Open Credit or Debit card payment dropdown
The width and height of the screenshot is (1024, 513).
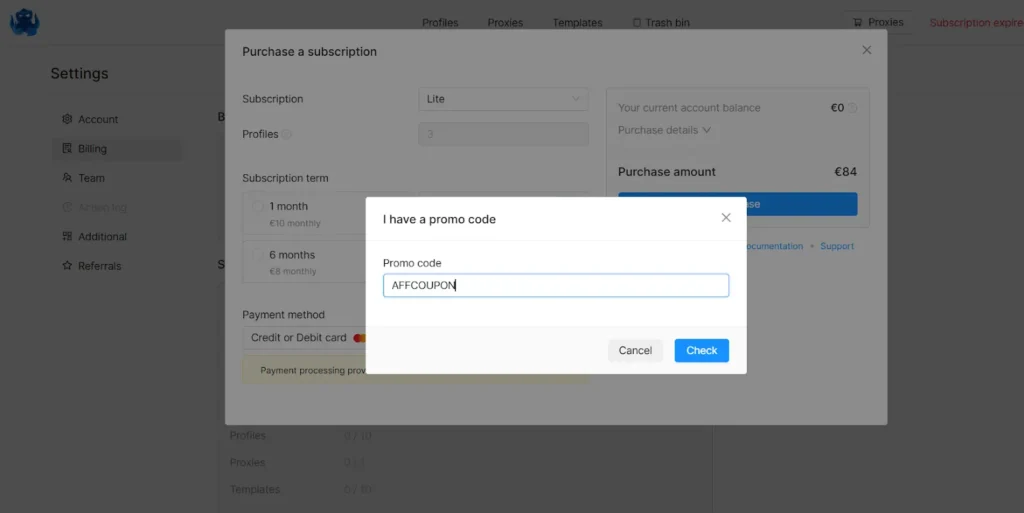coord(304,337)
